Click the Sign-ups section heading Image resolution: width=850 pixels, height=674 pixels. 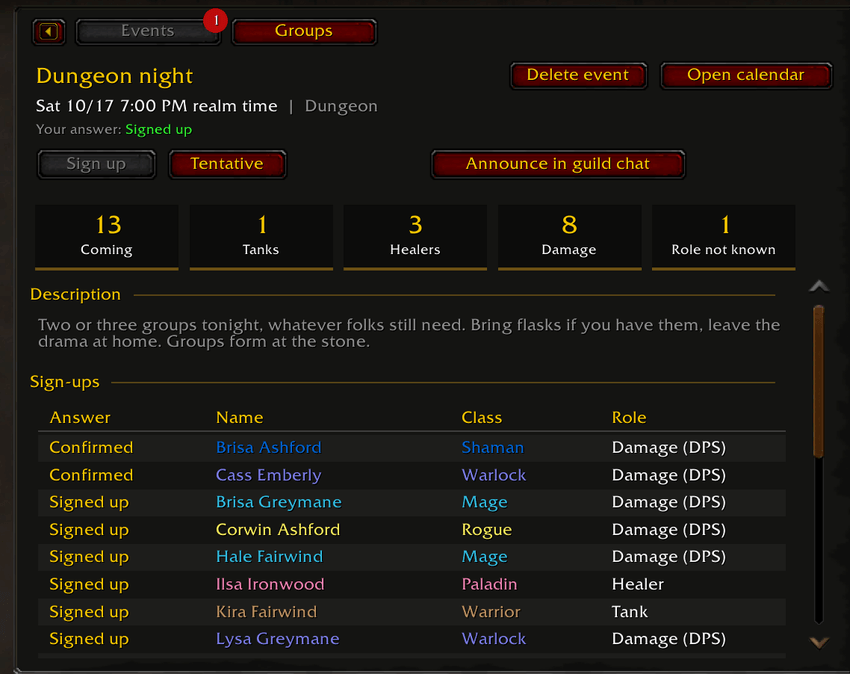point(65,382)
